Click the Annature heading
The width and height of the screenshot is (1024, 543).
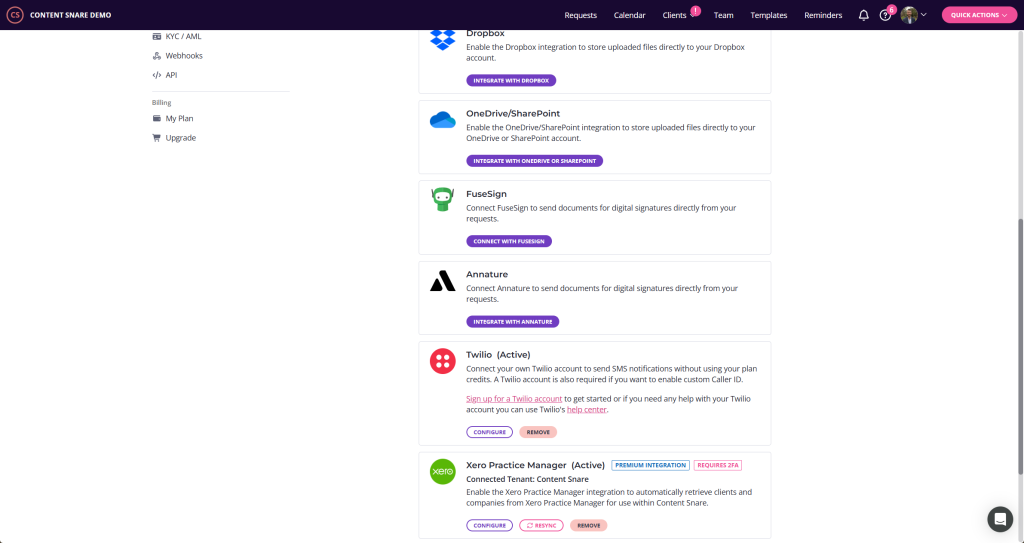(x=487, y=274)
